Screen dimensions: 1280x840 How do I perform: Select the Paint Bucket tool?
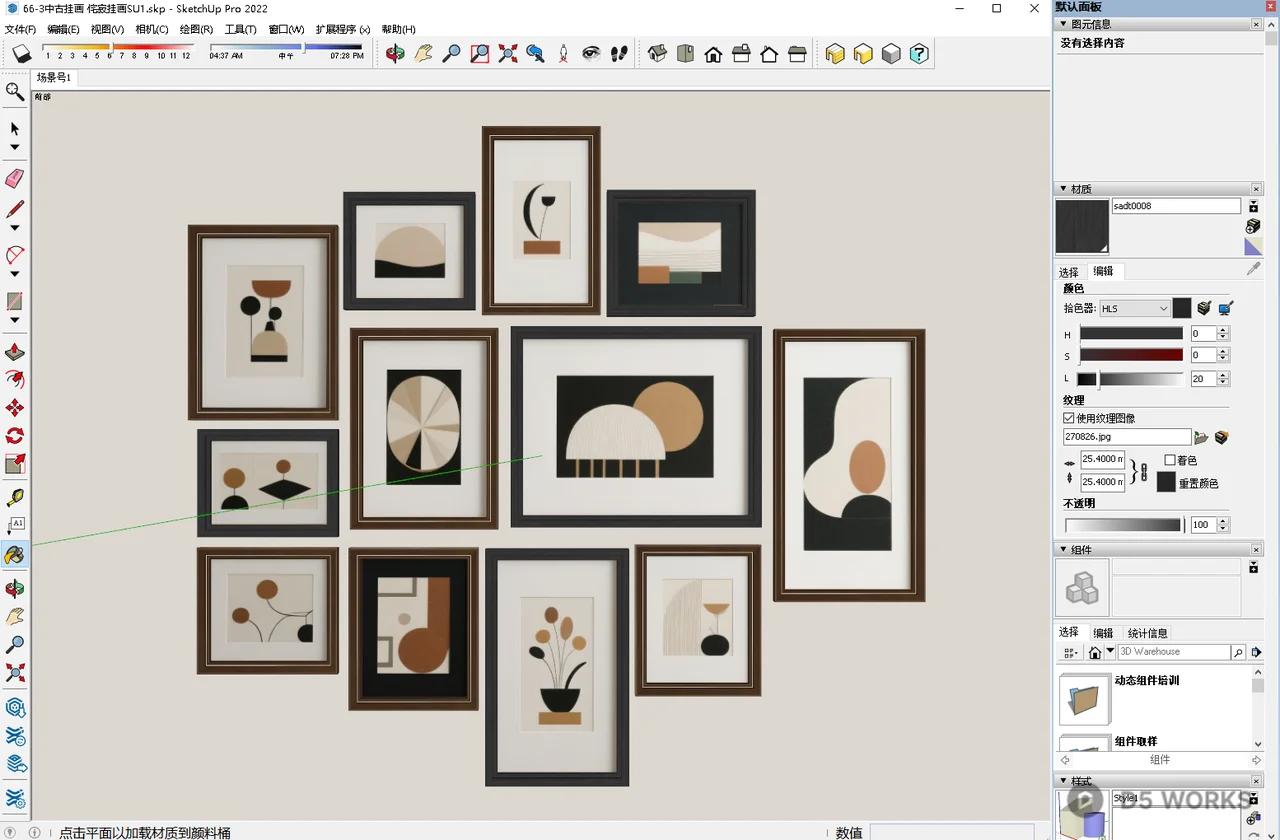15,554
